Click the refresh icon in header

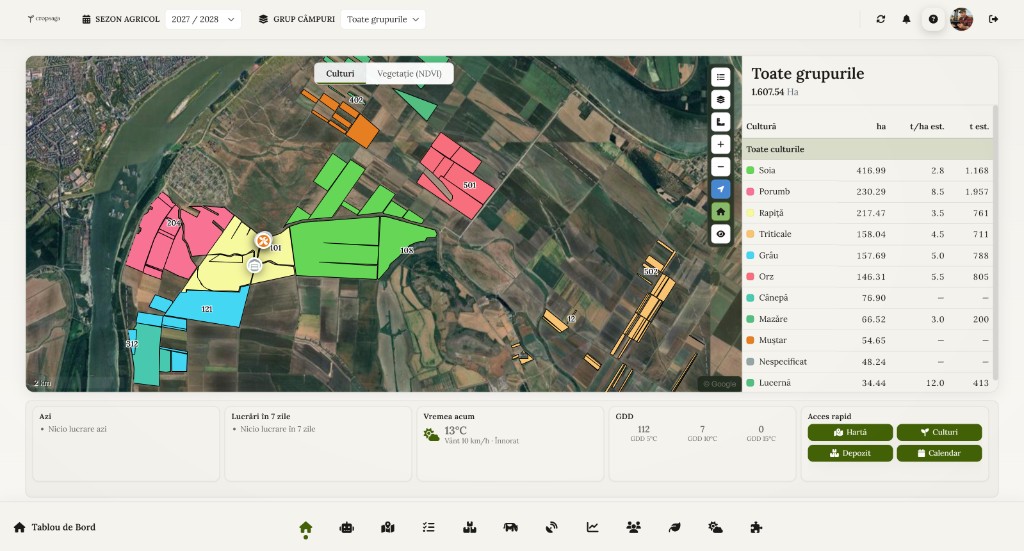pos(880,19)
